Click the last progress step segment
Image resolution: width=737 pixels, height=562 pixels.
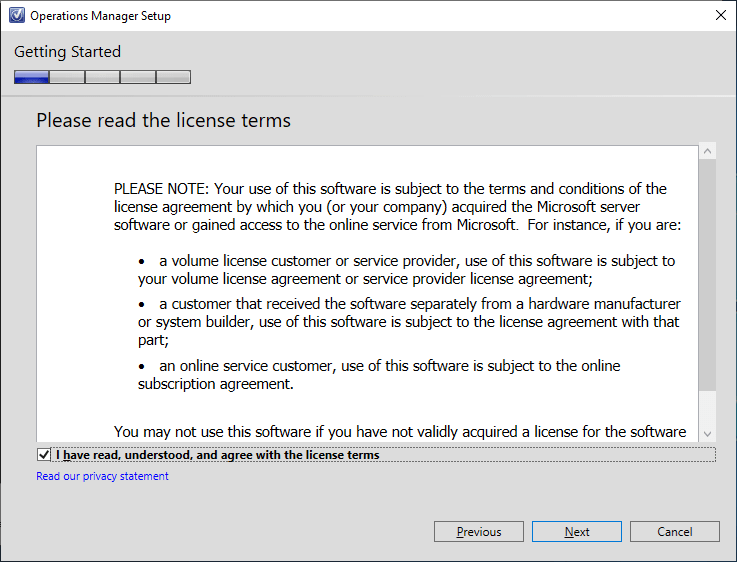pos(173,77)
